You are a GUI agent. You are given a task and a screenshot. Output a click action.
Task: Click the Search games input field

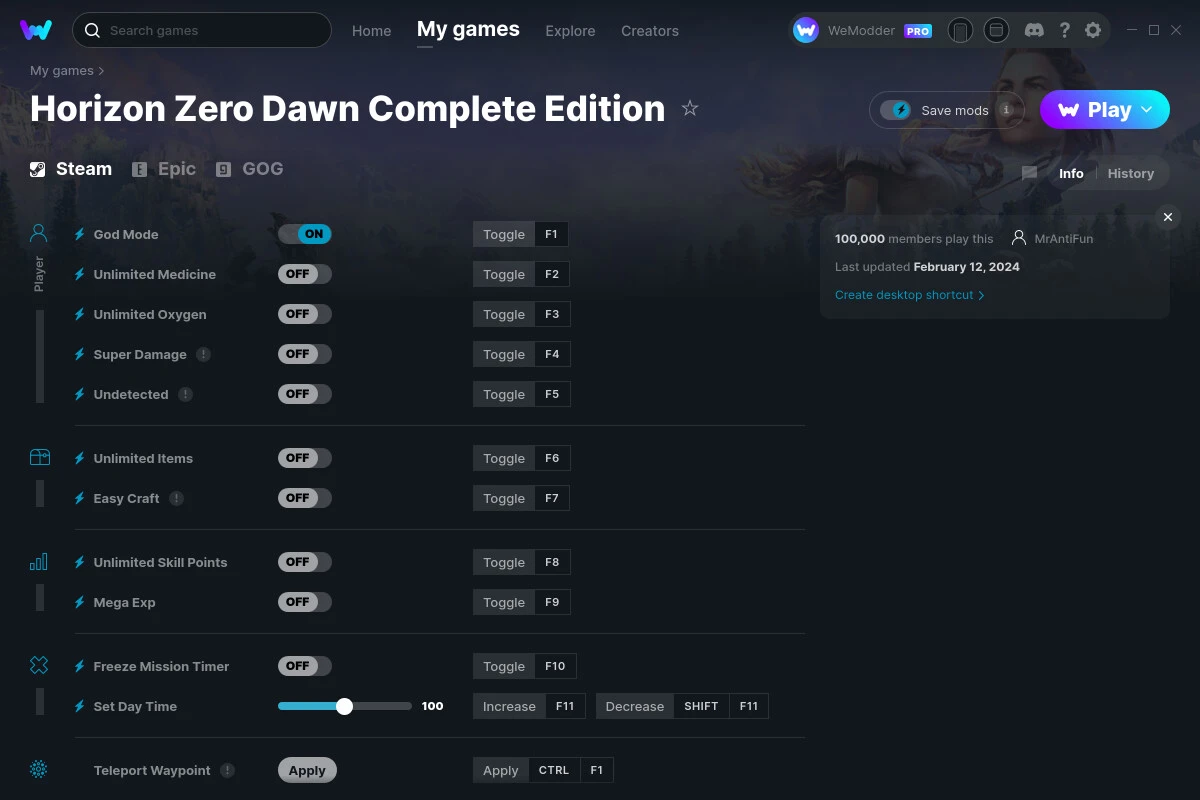click(200, 30)
